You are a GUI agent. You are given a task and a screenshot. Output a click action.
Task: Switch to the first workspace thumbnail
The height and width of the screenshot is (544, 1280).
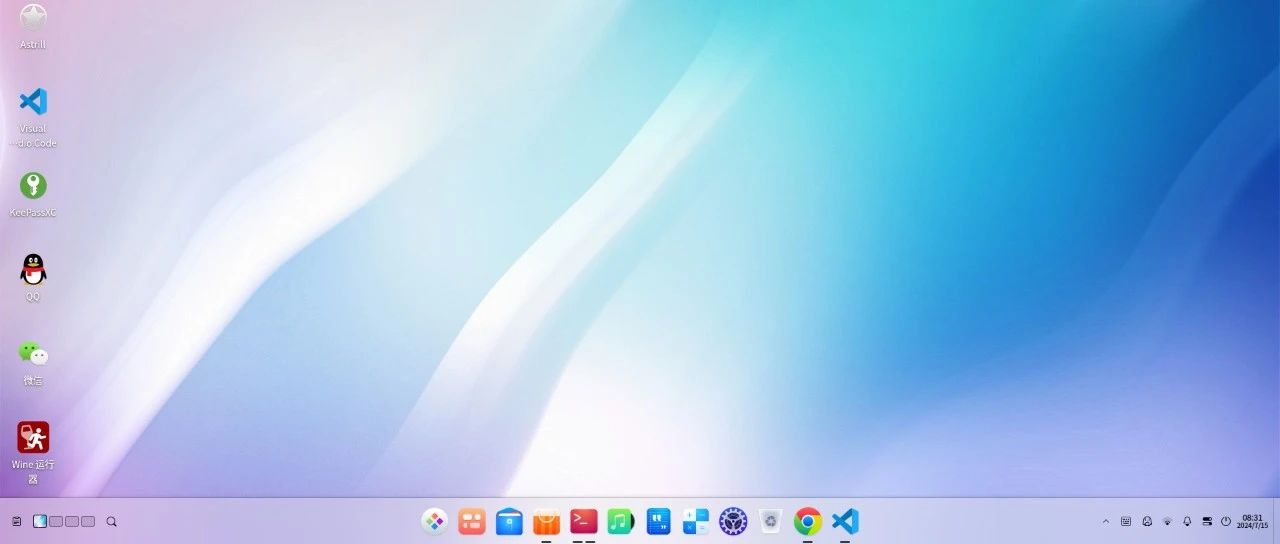tap(40, 521)
